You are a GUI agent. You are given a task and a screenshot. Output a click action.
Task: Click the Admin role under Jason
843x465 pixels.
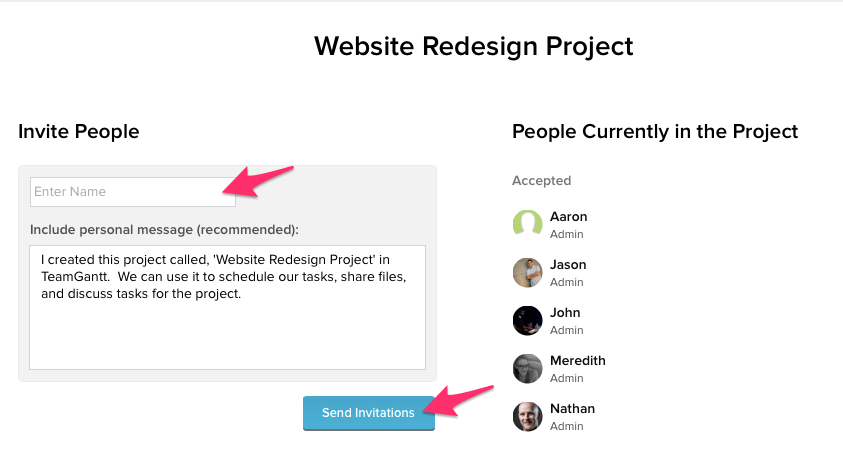click(x=567, y=282)
